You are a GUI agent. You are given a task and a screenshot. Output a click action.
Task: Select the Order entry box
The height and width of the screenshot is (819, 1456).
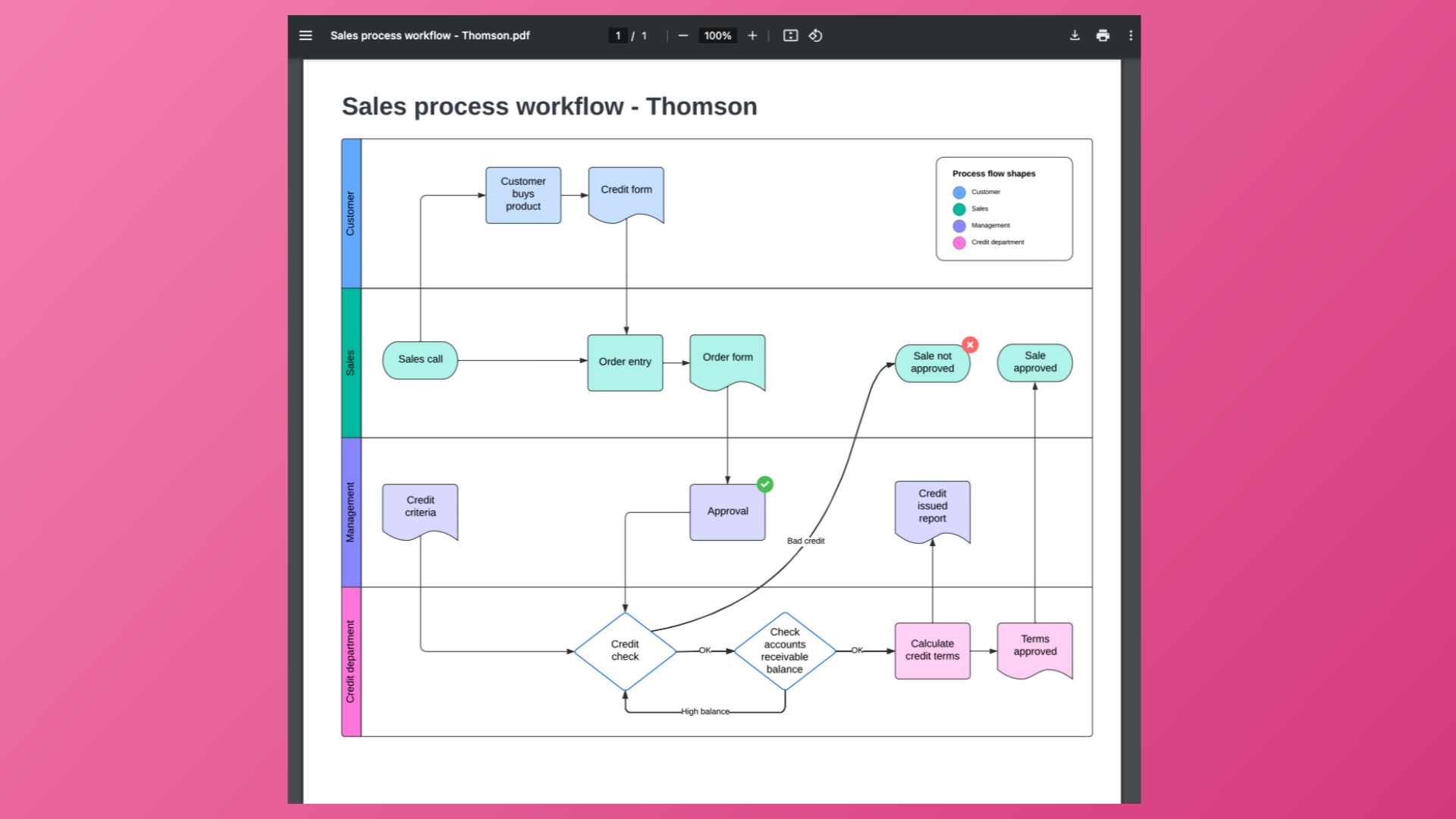(x=625, y=362)
